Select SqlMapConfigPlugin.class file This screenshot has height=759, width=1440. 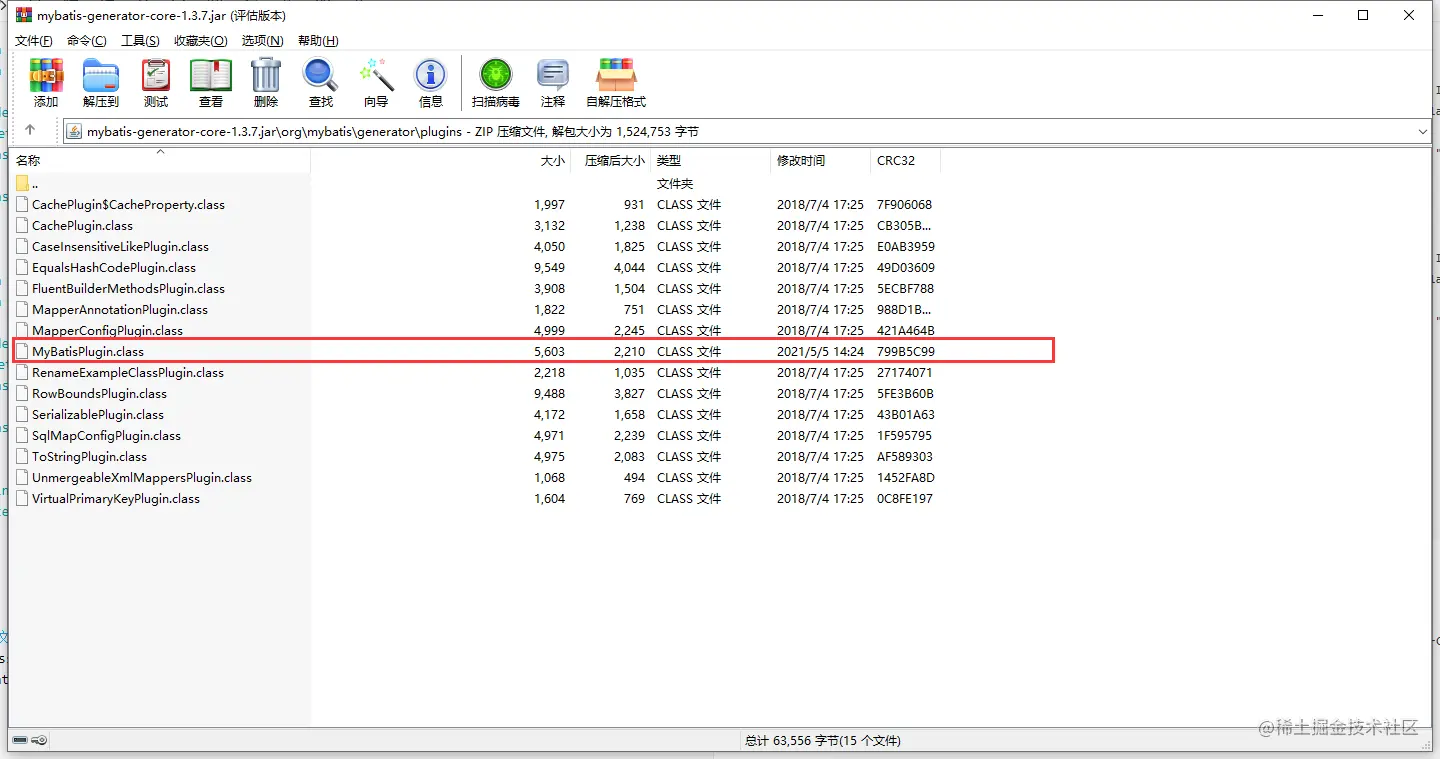[x=106, y=435]
